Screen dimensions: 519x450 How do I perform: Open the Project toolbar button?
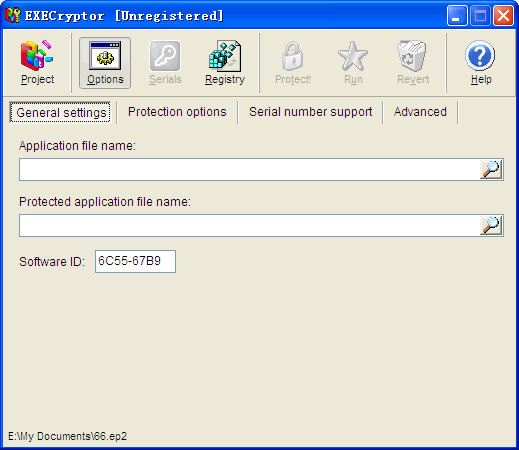(x=37, y=63)
